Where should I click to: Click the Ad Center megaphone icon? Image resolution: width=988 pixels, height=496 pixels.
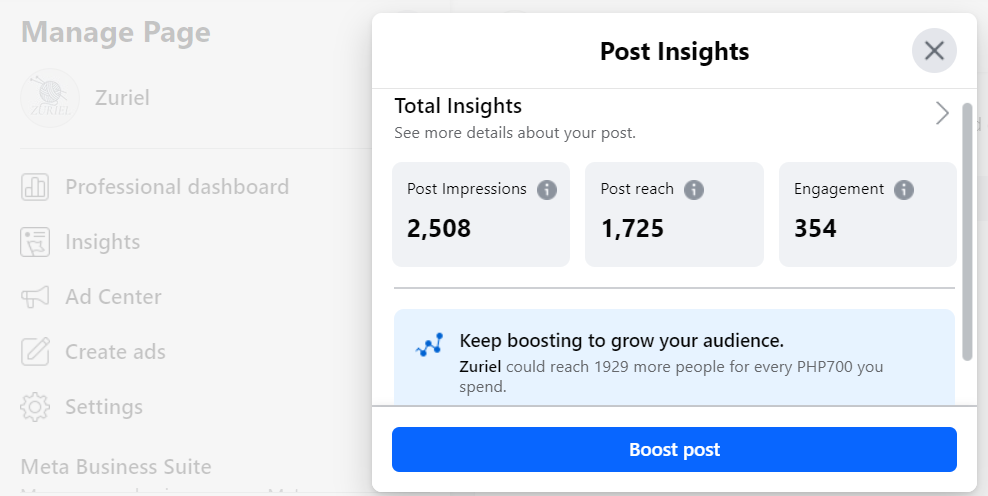click(35, 297)
